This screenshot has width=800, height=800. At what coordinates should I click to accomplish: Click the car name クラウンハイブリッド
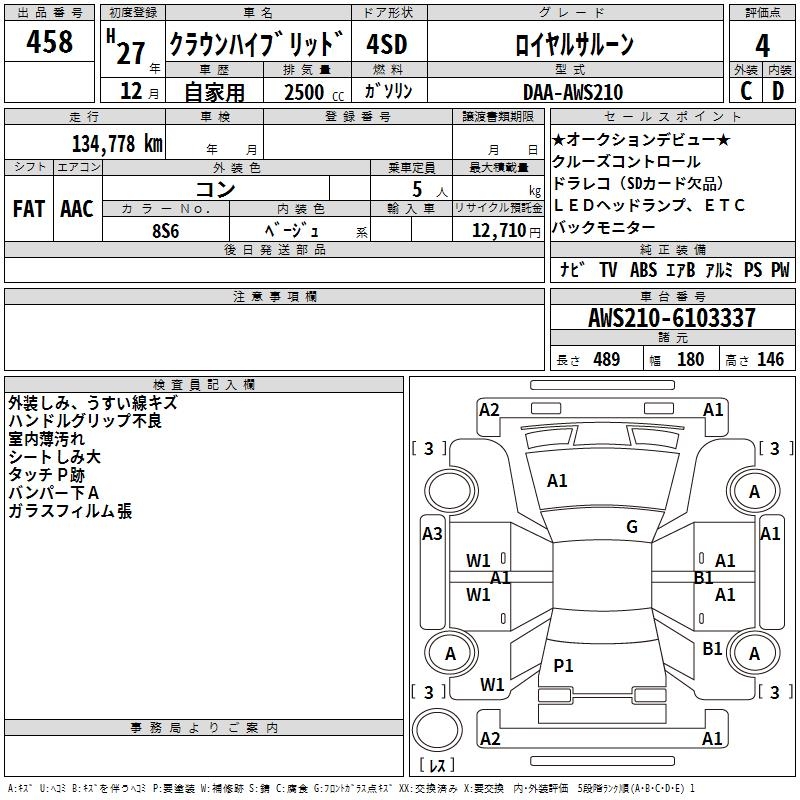256,44
